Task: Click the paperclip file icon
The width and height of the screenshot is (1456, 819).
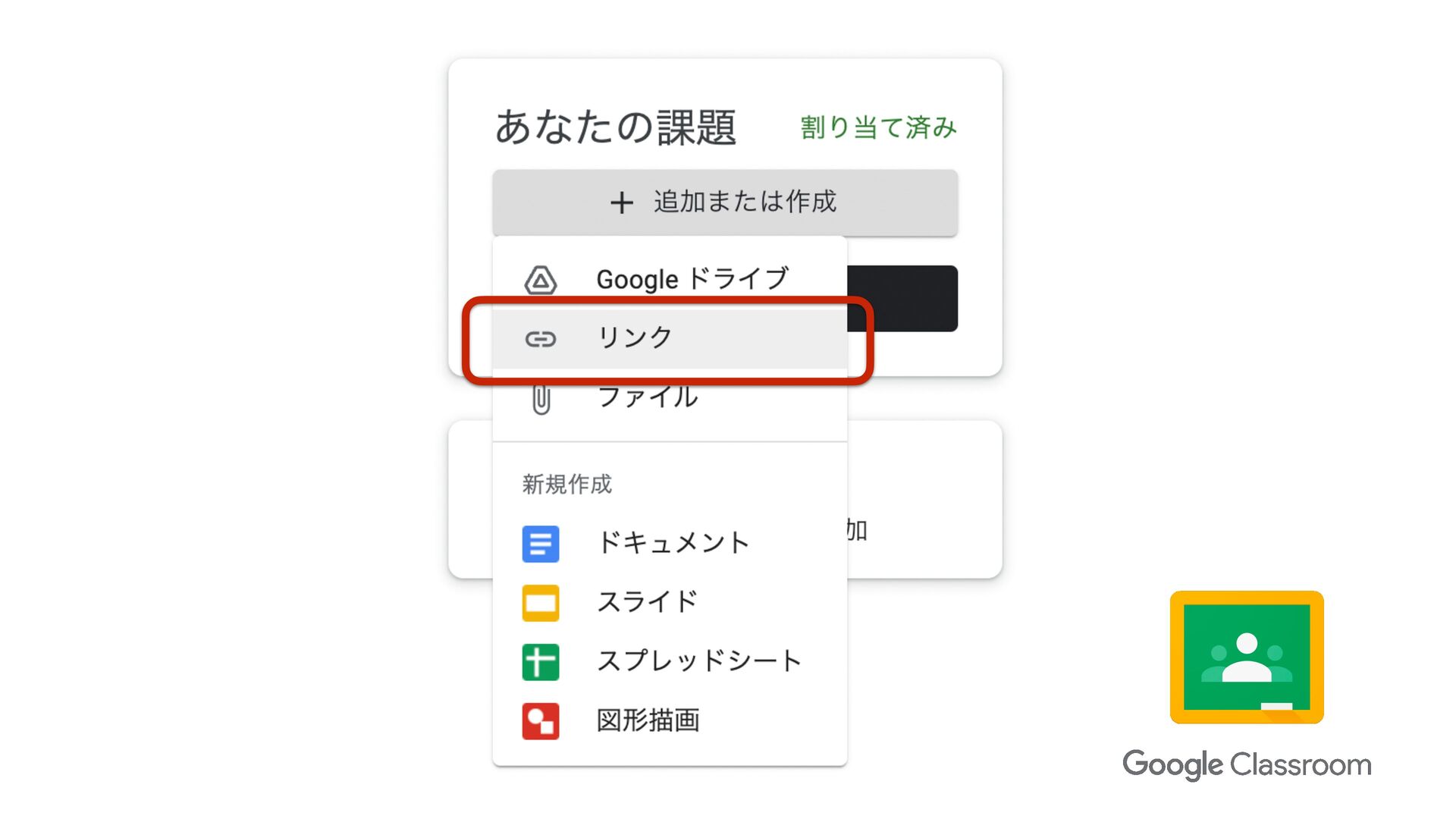Action: click(541, 399)
